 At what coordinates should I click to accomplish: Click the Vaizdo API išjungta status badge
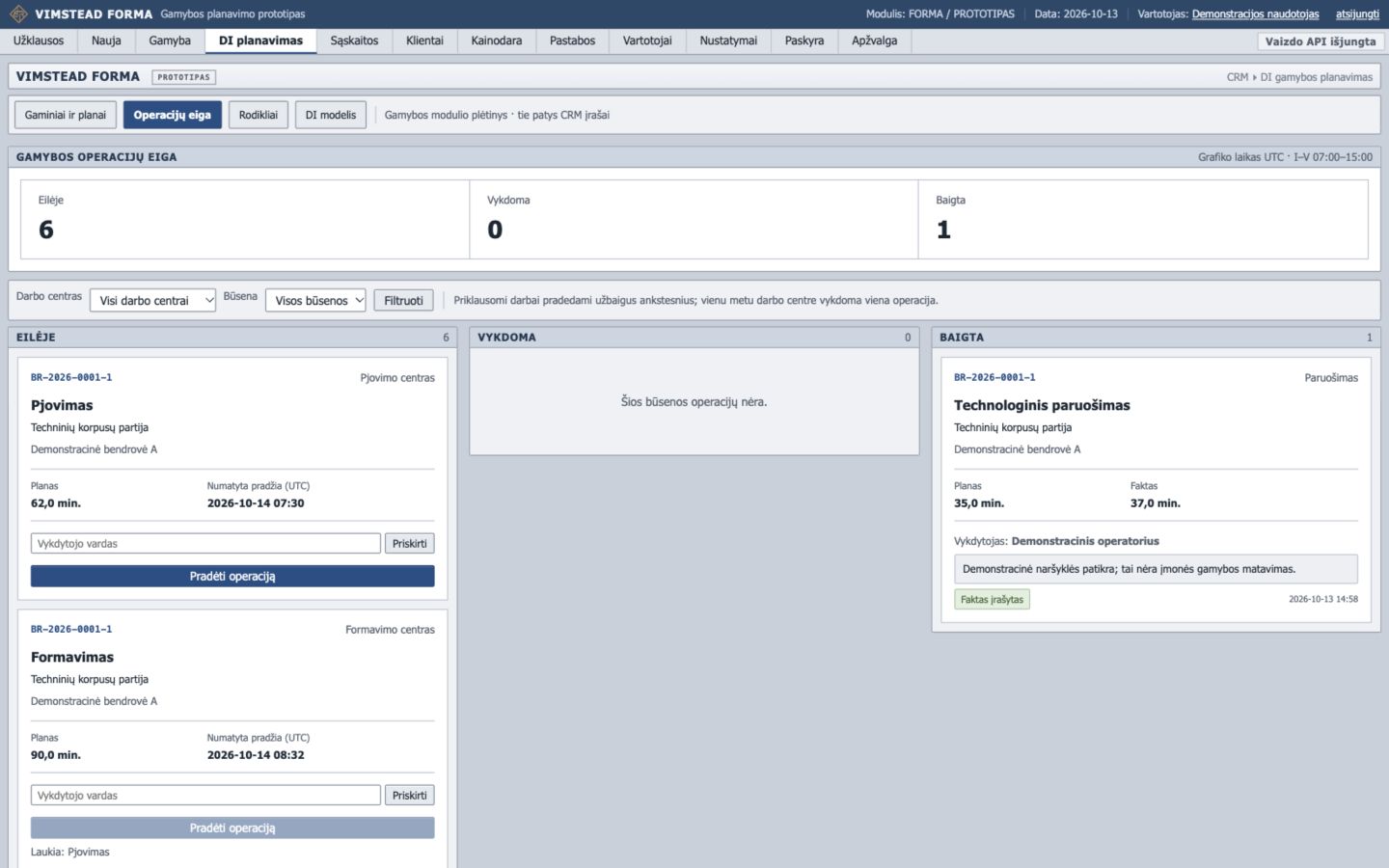[x=1321, y=41]
